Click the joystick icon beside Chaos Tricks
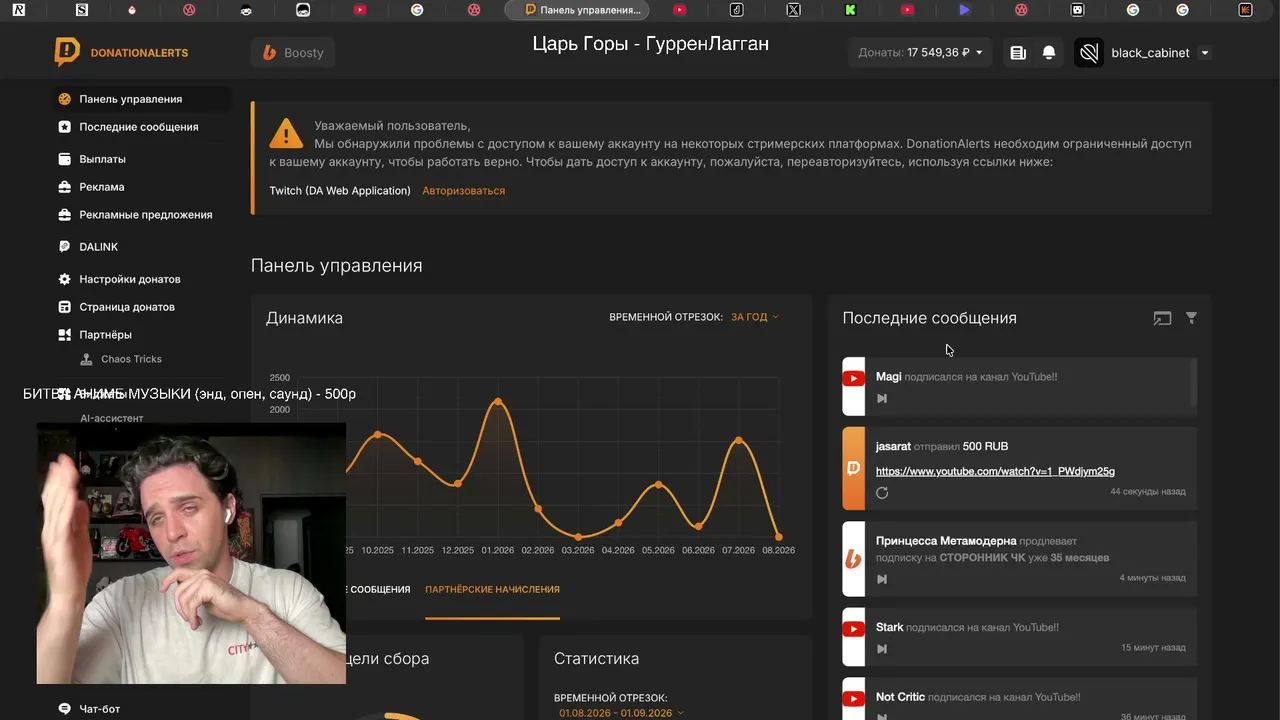This screenshot has height=720, width=1280. click(87, 359)
